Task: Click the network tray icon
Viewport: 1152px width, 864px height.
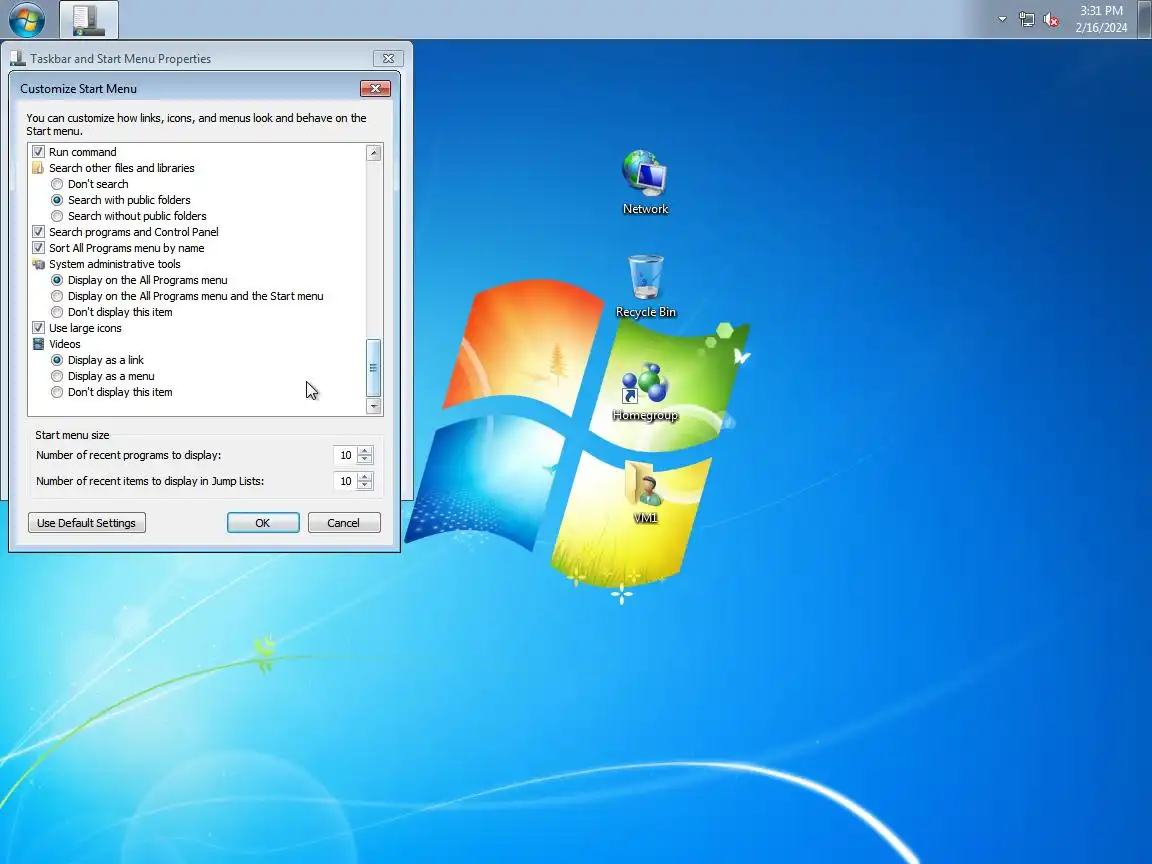Action: 1026,20
